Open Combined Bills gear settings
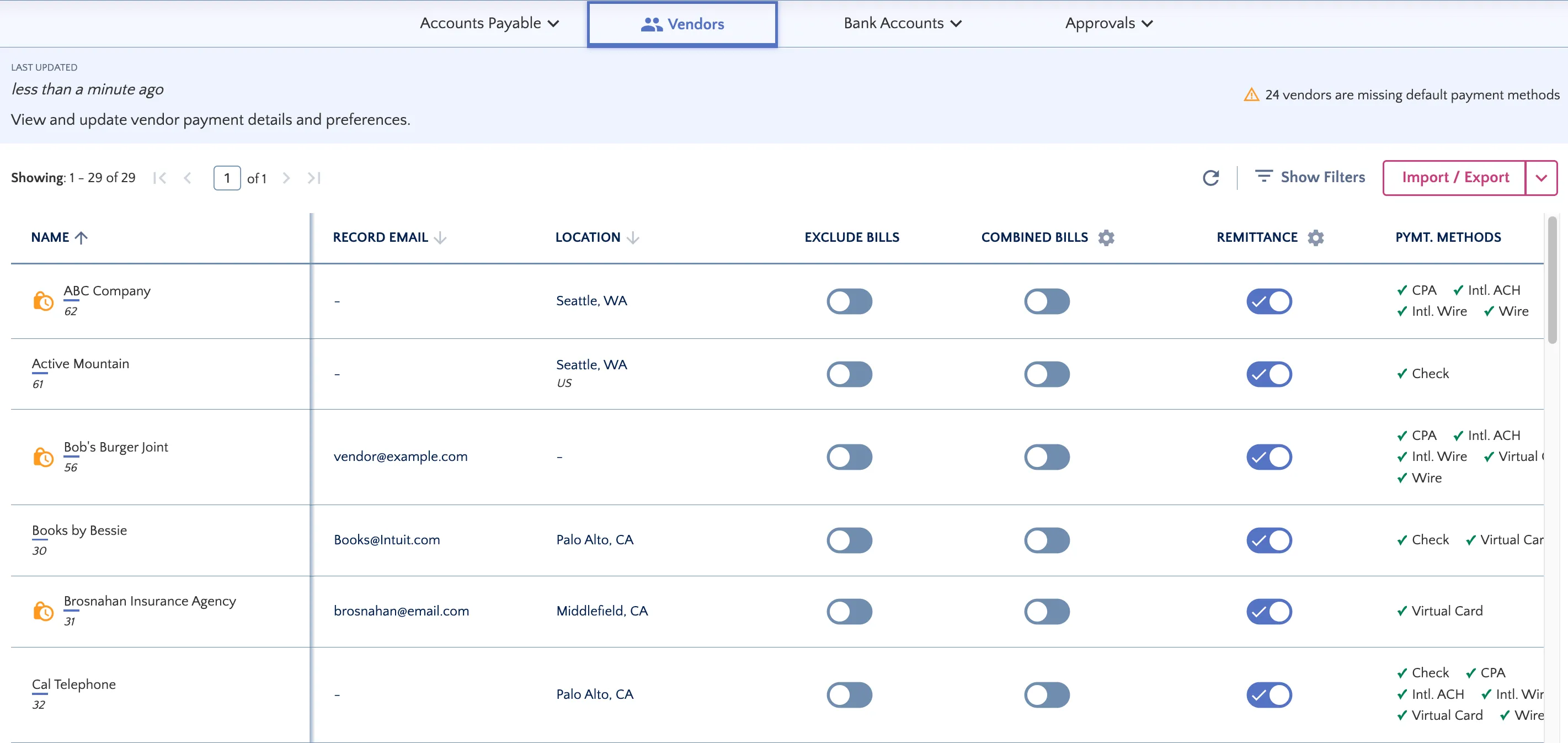The width and height of the screenshot is (1568, 743). pyautogui.click(x=1106, y=237)
